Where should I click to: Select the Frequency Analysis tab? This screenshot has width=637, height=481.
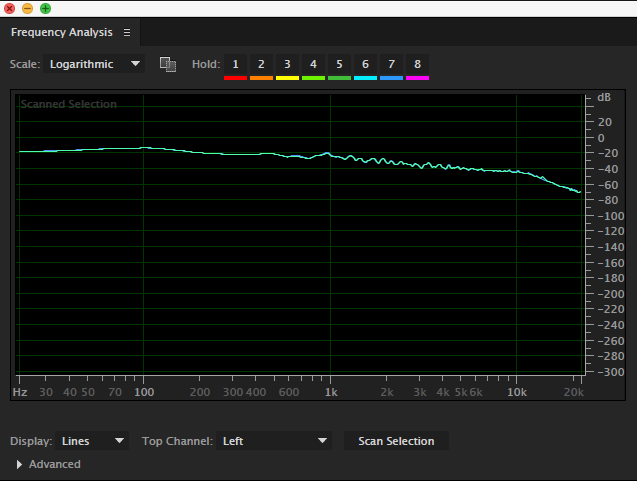tap(62, 32)
